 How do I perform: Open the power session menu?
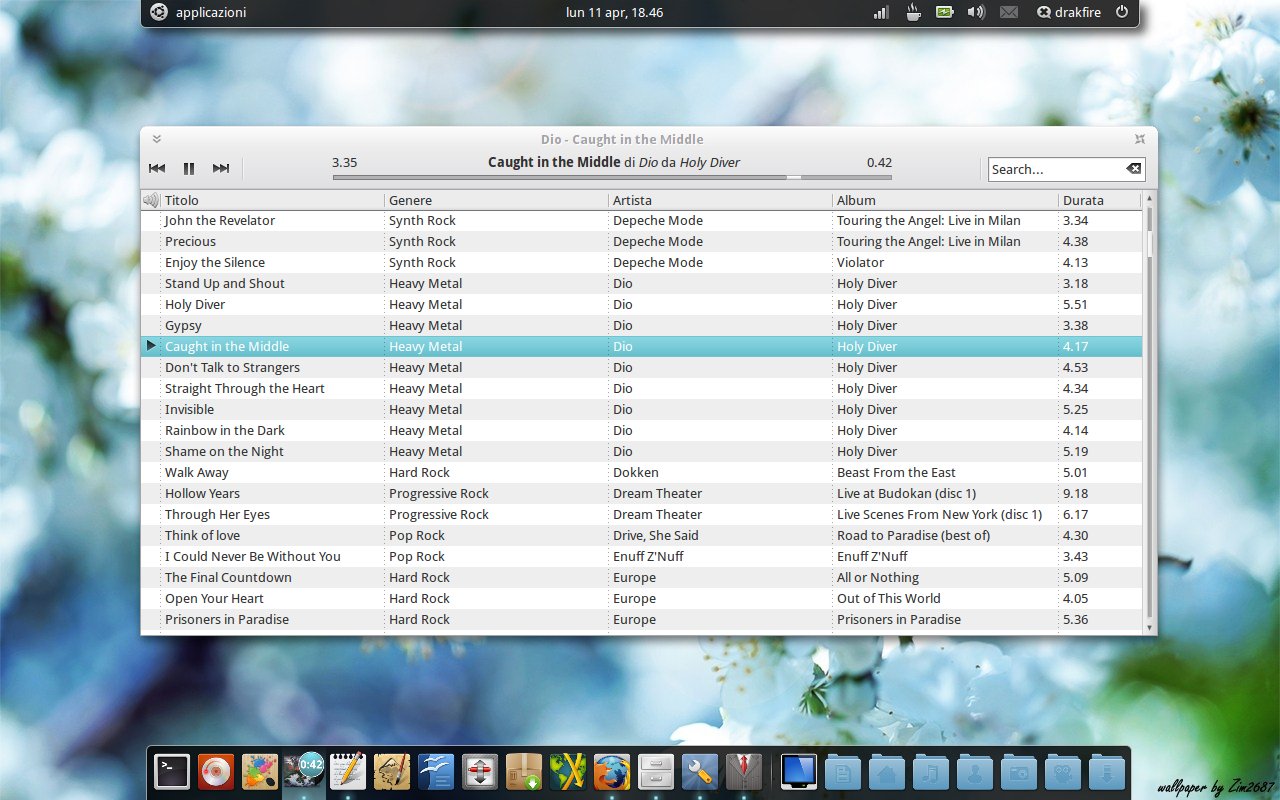[x=1122, y=13]
